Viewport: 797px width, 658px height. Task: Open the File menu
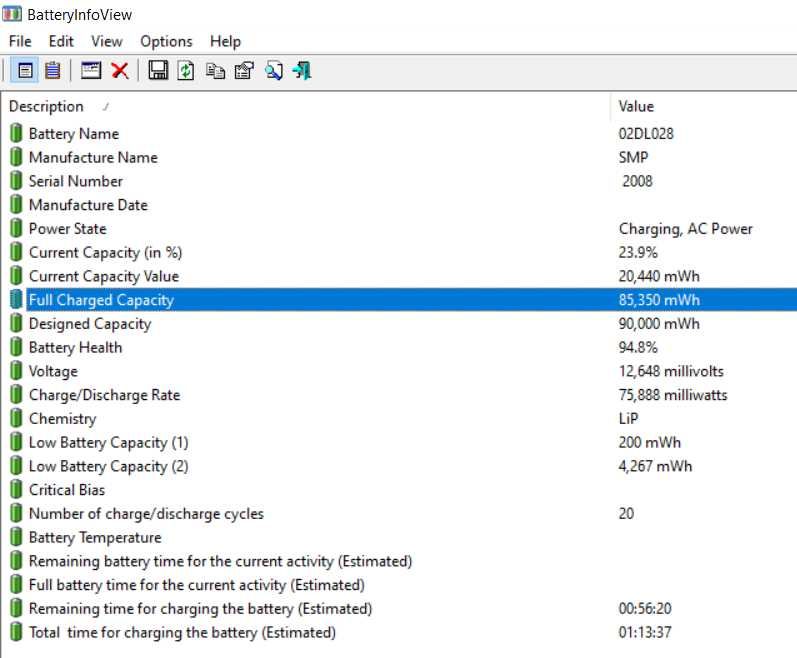20,41
